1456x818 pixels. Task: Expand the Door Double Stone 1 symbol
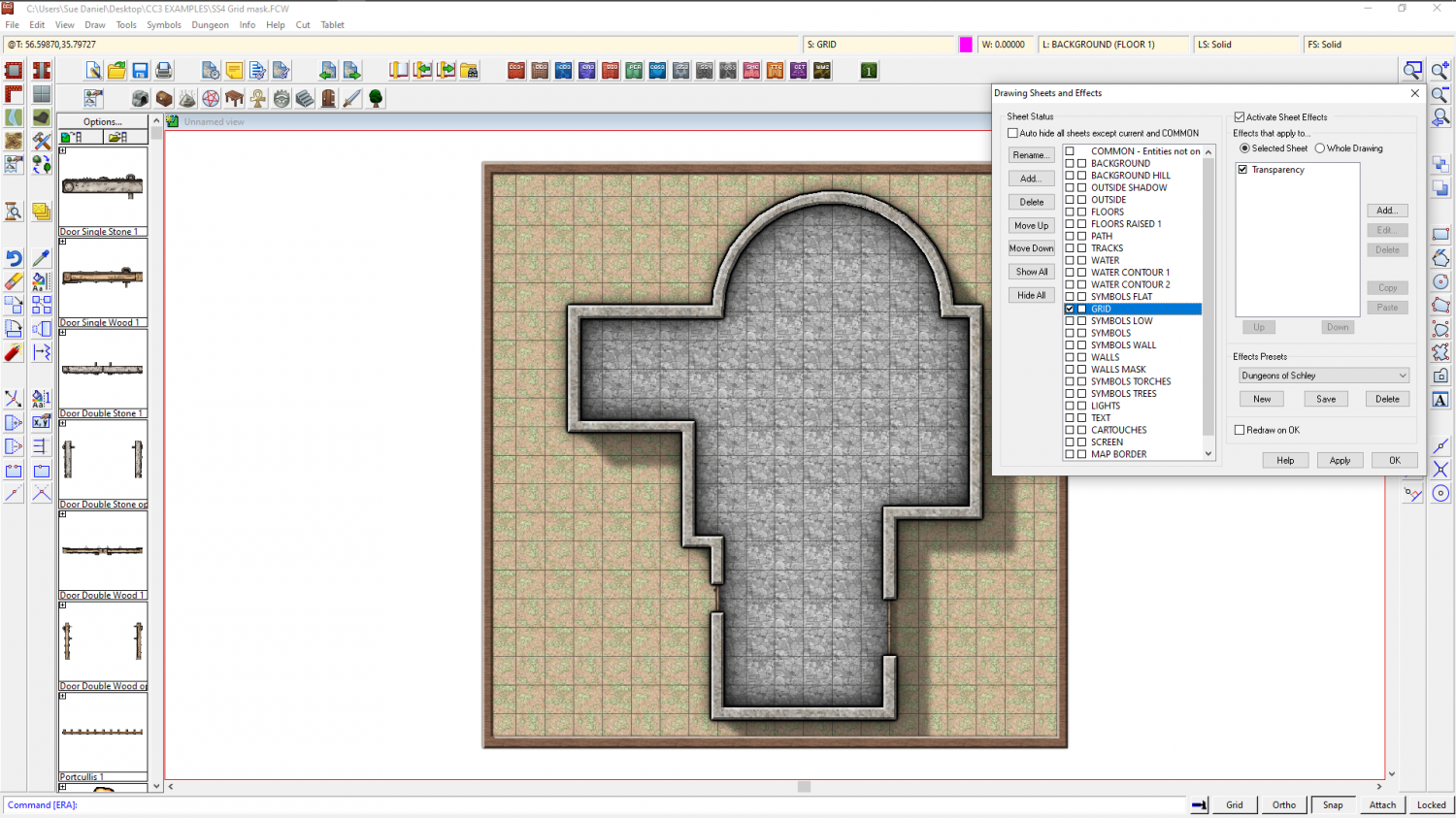(63, 333)
